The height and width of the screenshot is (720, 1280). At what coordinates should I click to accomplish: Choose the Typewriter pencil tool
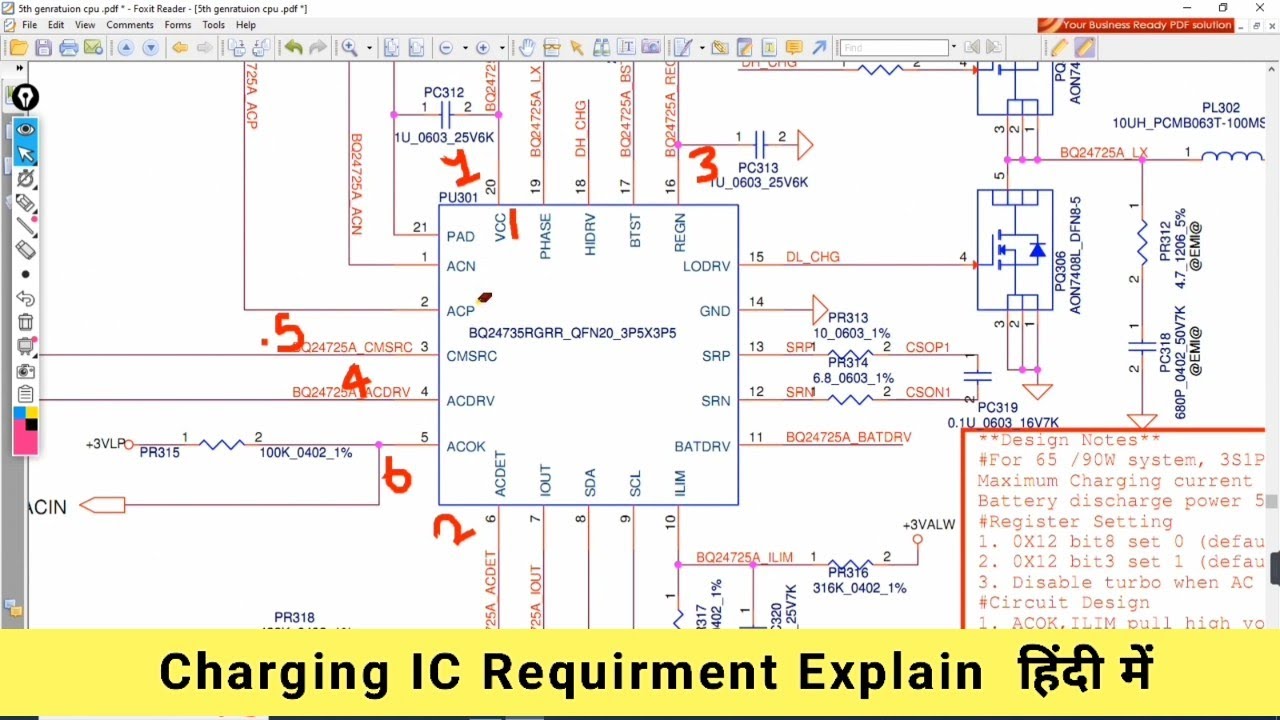(684, 47)
